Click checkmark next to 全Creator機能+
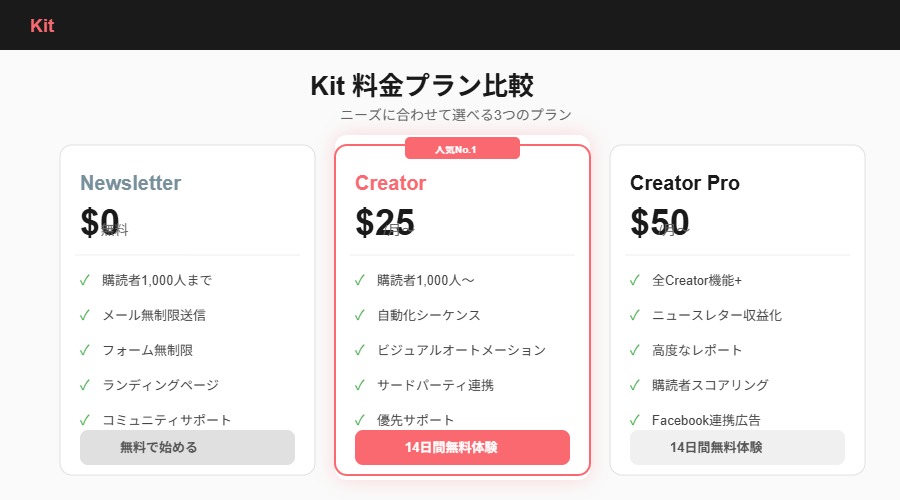 [635, 280]
